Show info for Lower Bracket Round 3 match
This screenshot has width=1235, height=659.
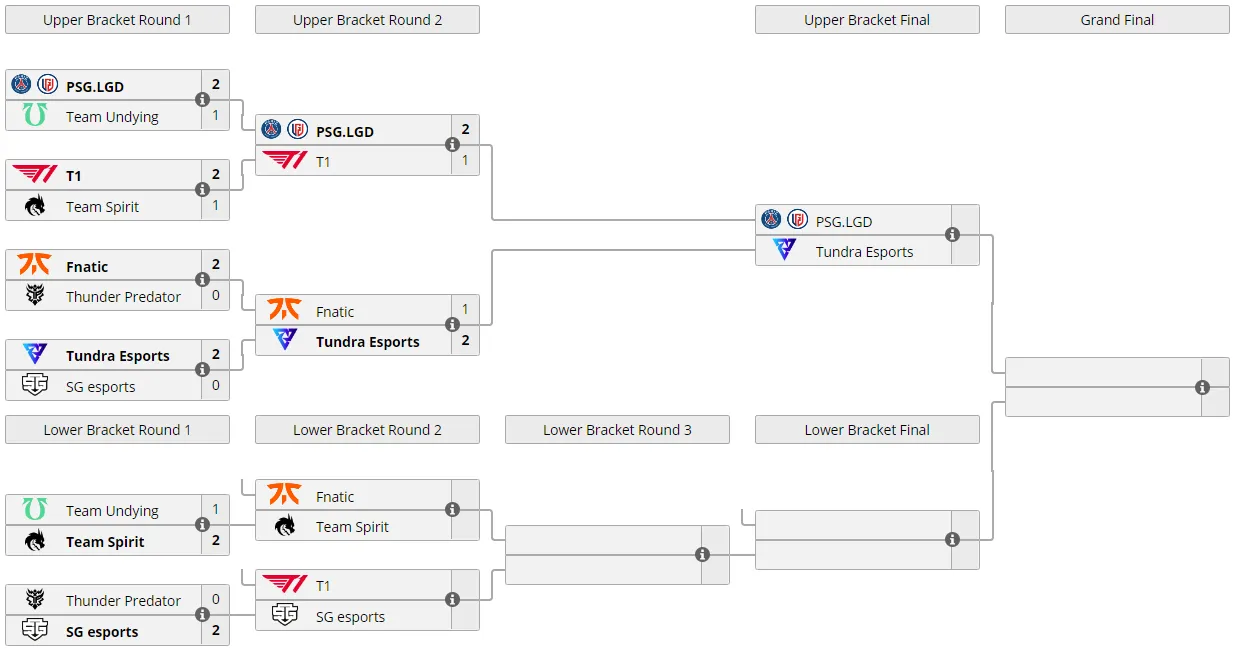point(702,555)
